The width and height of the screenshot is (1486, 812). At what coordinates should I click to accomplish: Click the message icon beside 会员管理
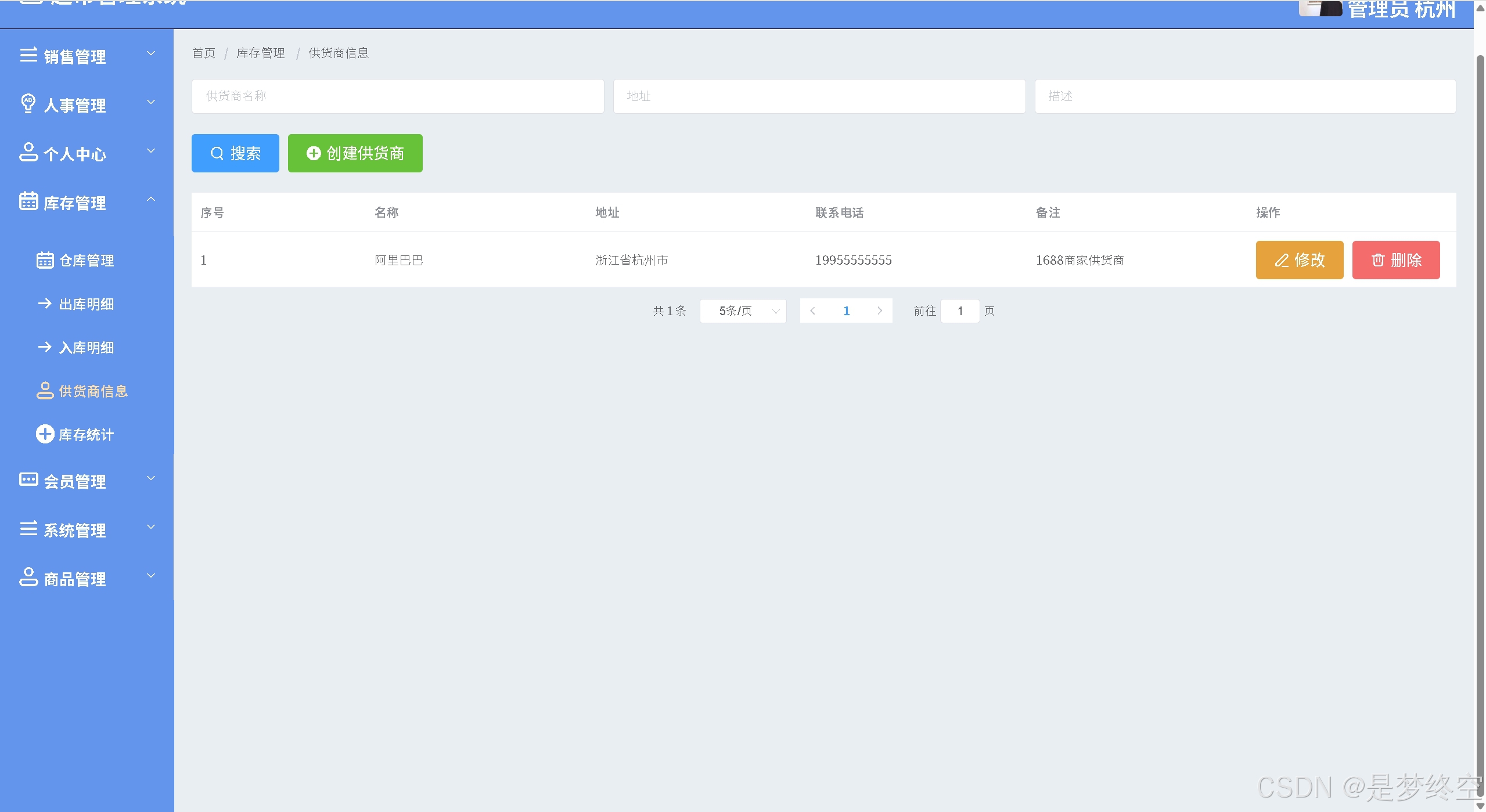28,479
